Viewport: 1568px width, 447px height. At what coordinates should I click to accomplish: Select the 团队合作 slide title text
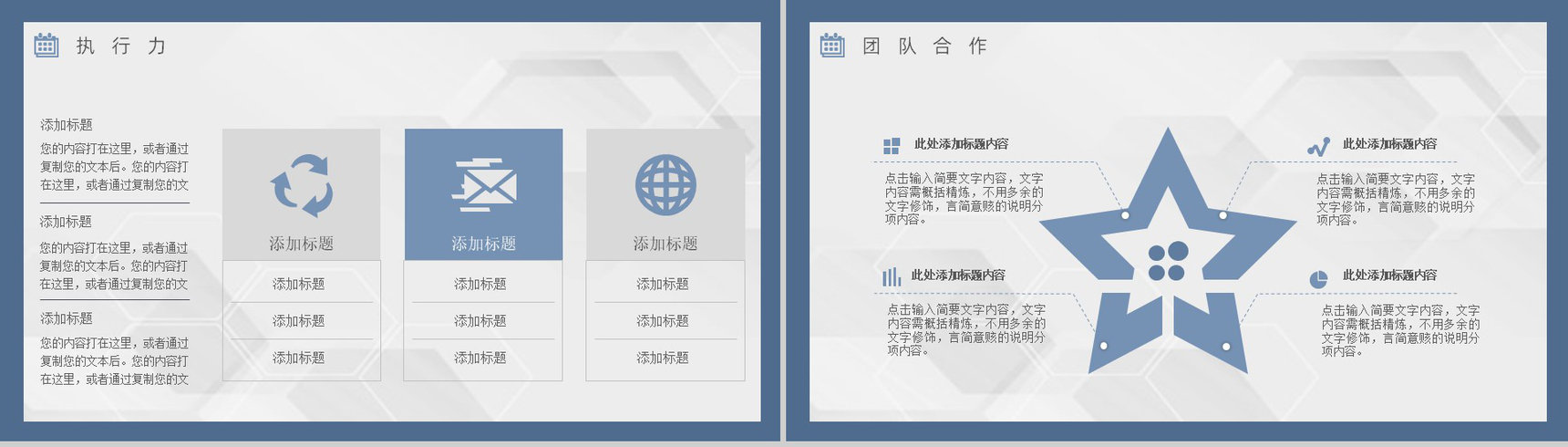point(924,46)
